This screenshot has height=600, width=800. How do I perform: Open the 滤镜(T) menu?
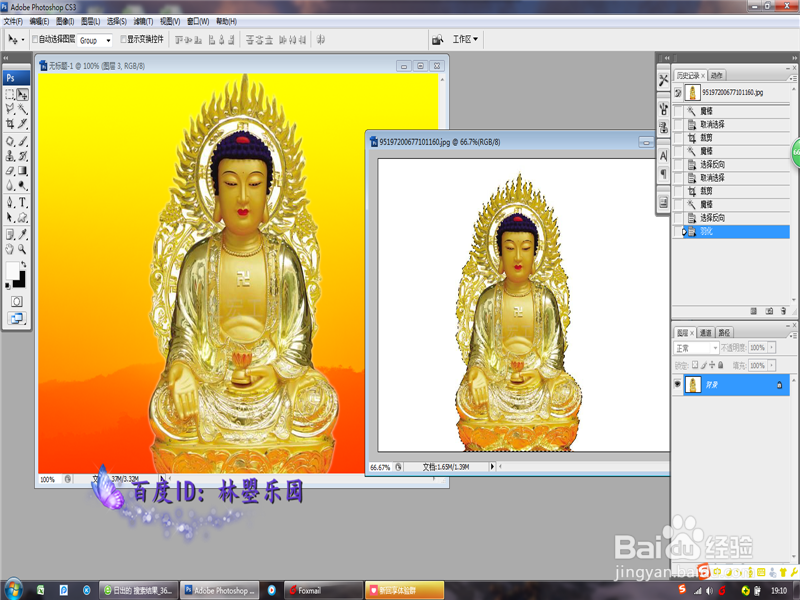pyautogui.click(x=143, y=21)
